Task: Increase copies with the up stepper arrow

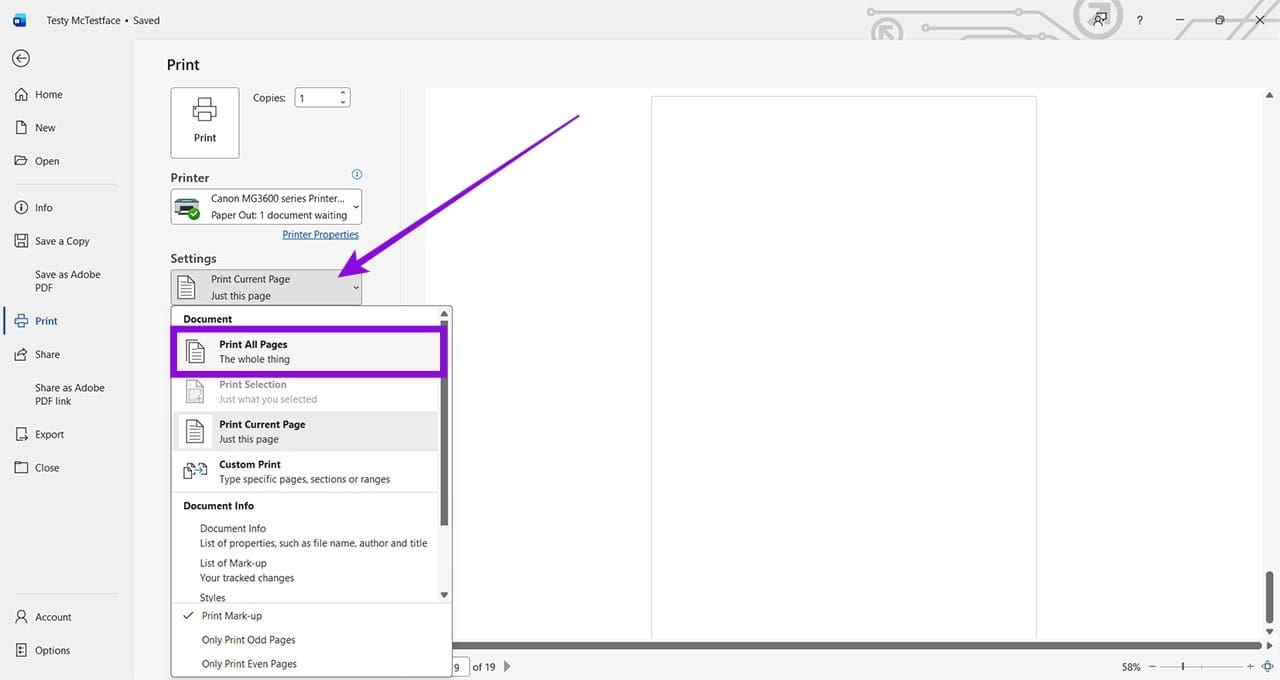Action: pos(343,94)
